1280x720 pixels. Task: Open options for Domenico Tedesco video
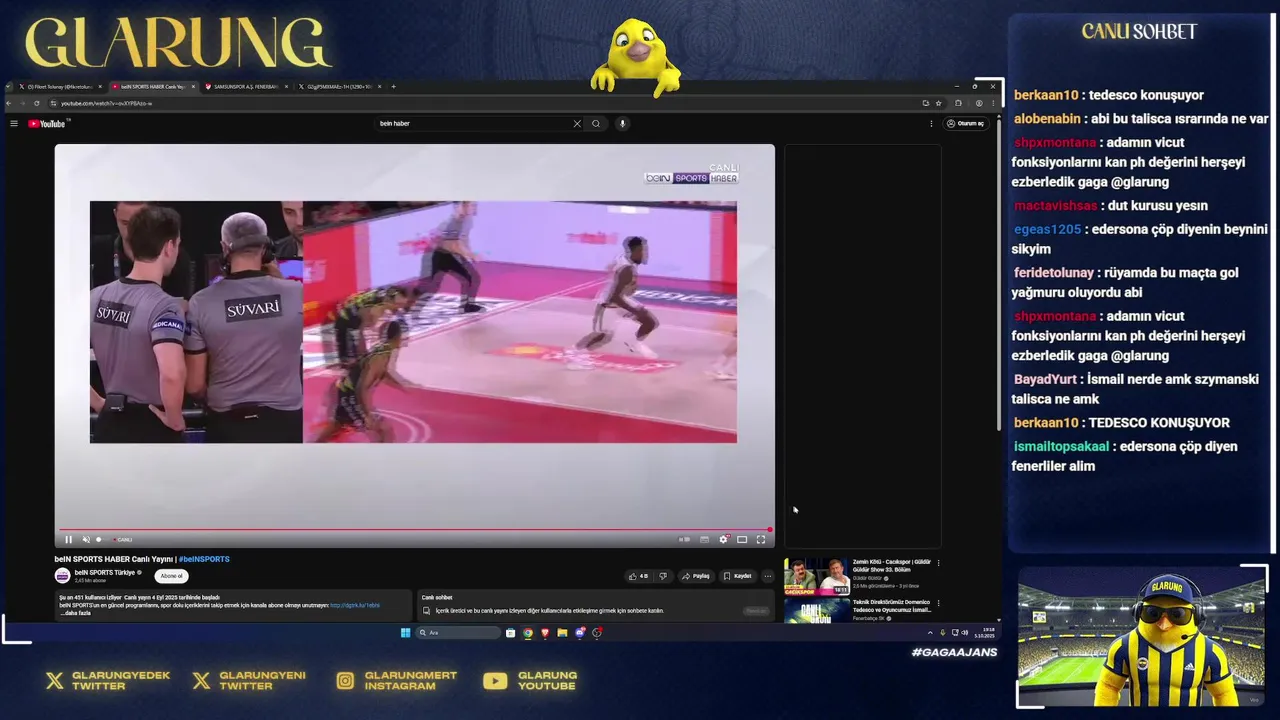tap(938, 603)
